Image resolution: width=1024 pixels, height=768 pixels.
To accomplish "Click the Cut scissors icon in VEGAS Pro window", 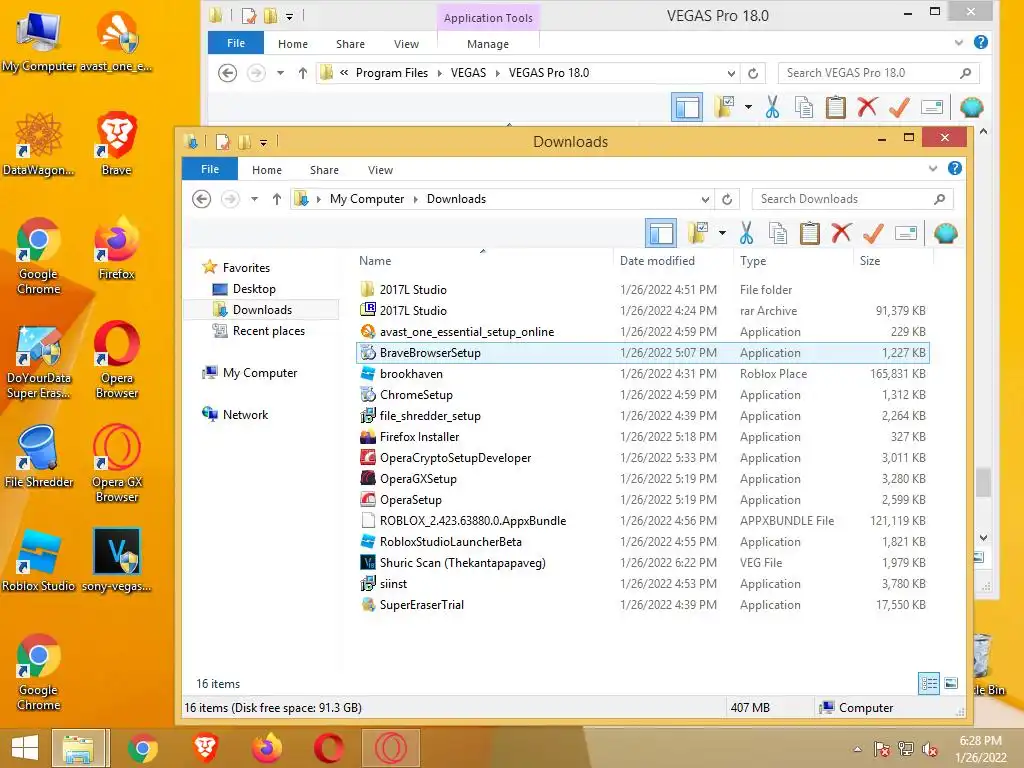I will 773,107.
